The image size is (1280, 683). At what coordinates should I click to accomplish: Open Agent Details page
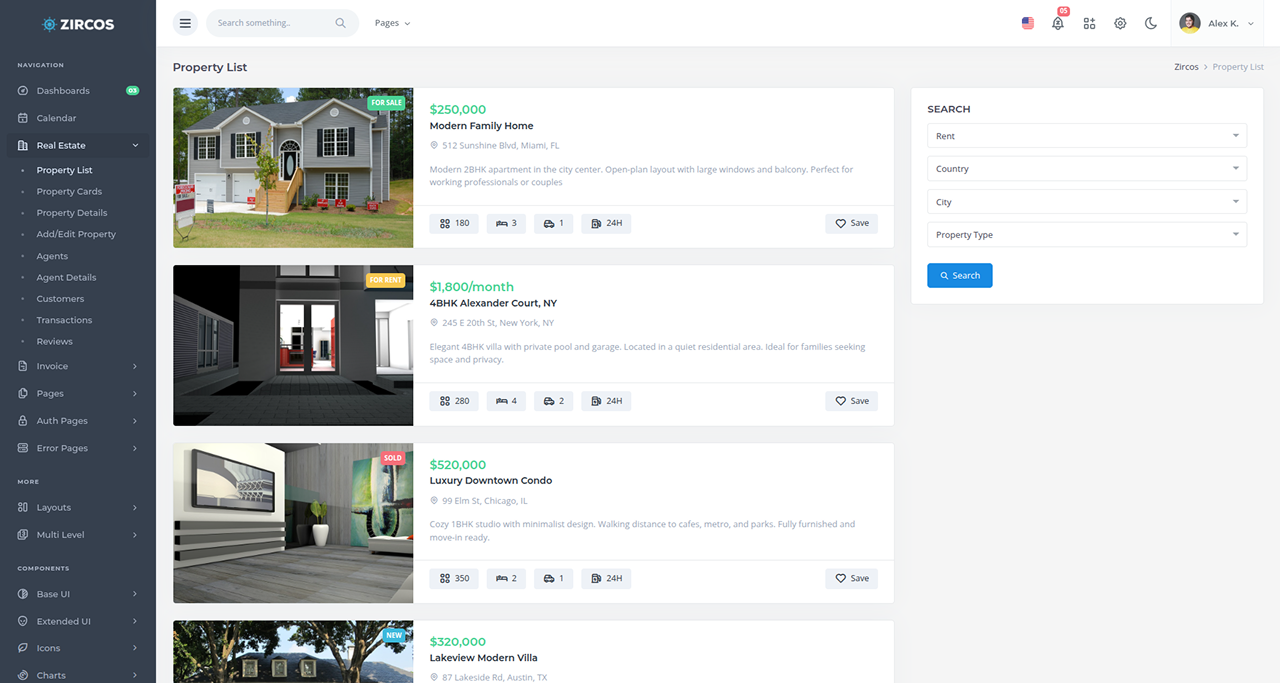pos(66,277)
